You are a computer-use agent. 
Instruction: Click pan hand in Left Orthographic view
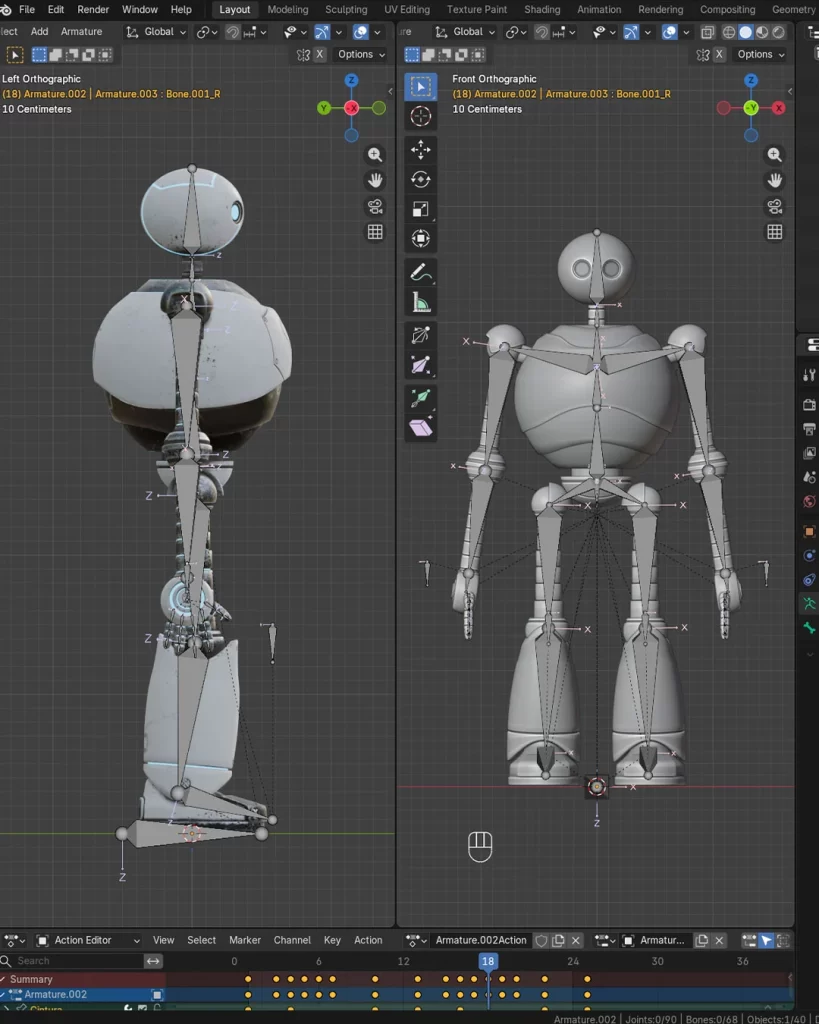pyautogui.click(x=375, y=180)
